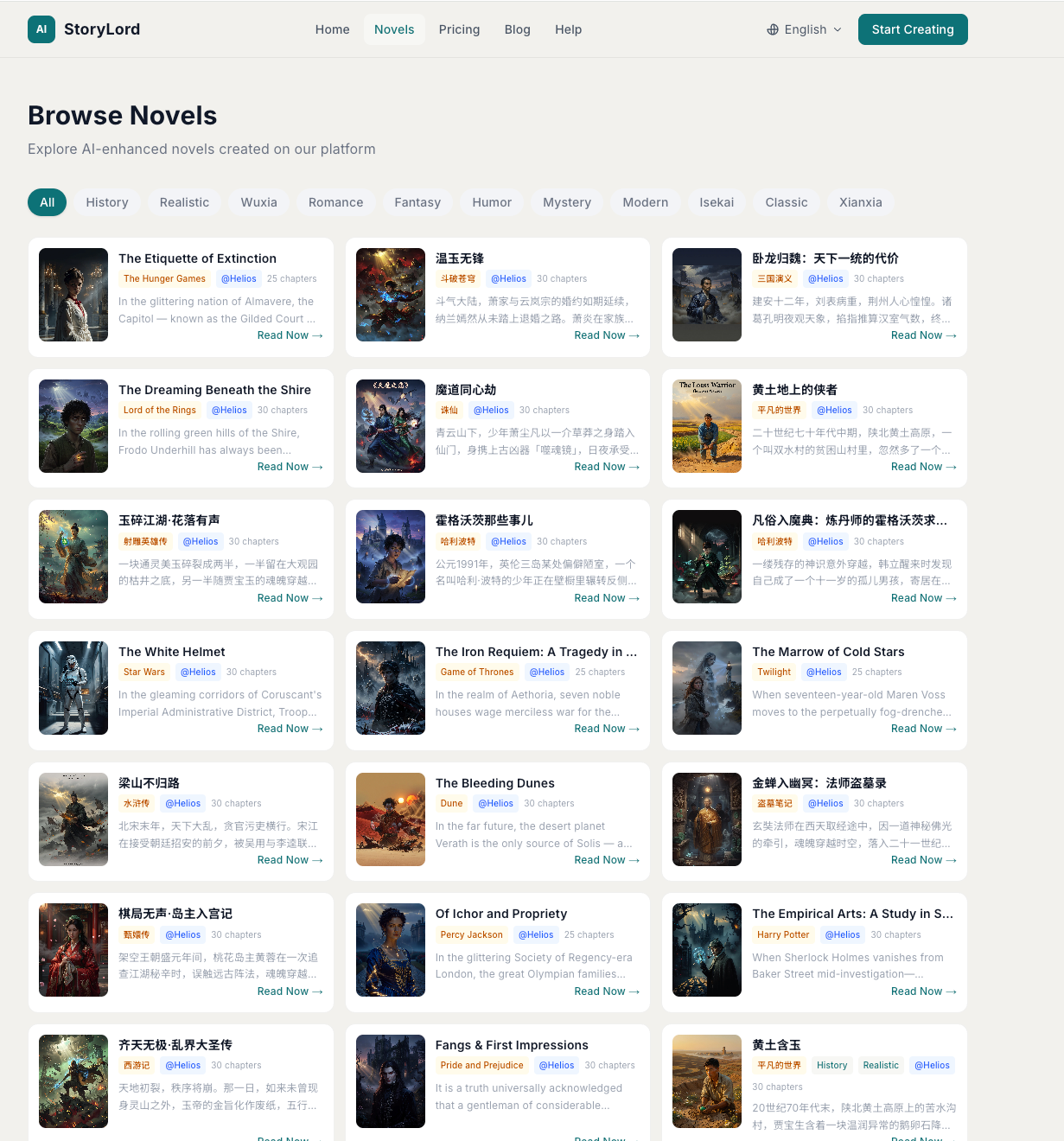Click the StoryLord brand name
Viewport: 1064px width, 1141px height.
coord(102,29)
